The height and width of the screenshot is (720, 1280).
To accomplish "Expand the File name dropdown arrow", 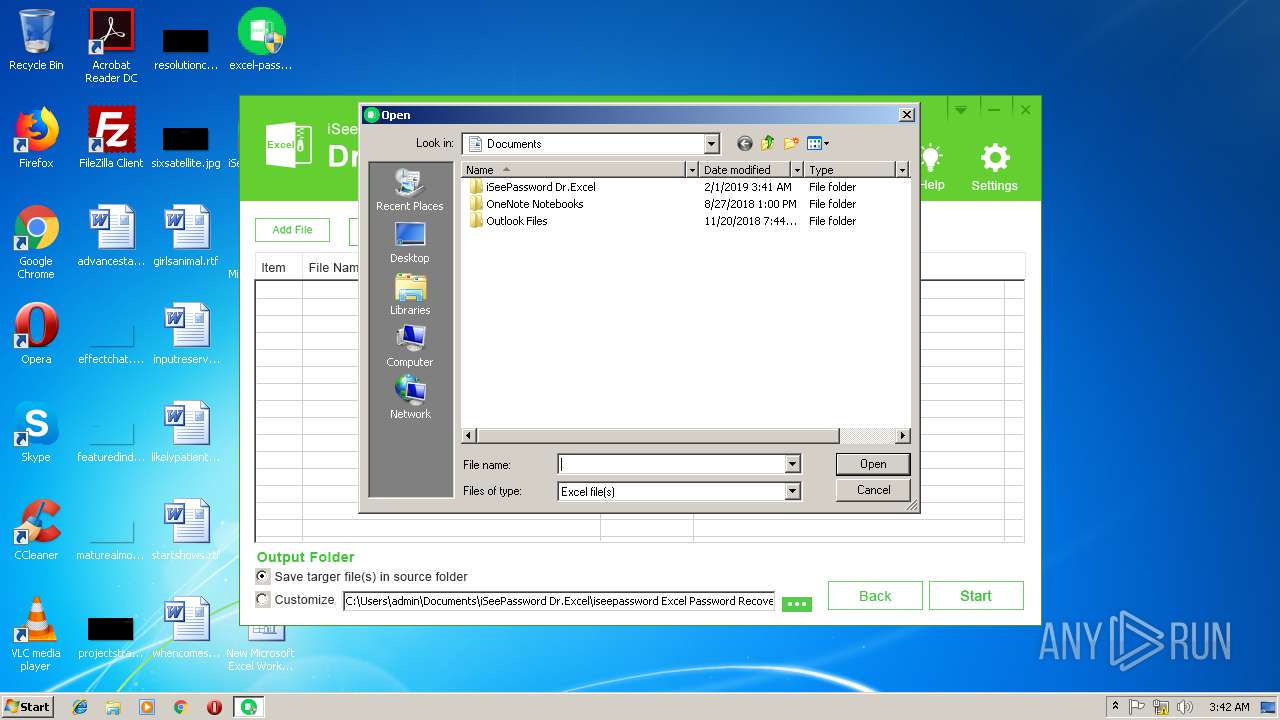I will point(792,464).
